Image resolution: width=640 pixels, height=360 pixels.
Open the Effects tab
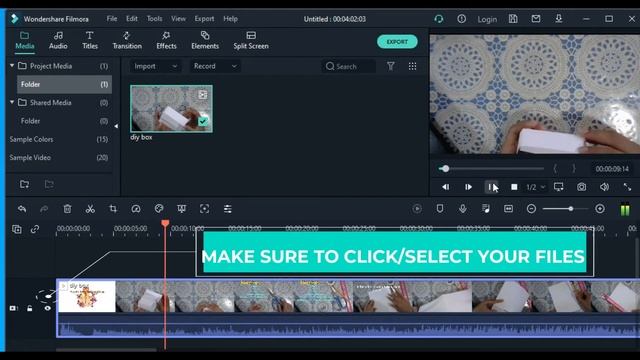(x=166, y=41)
